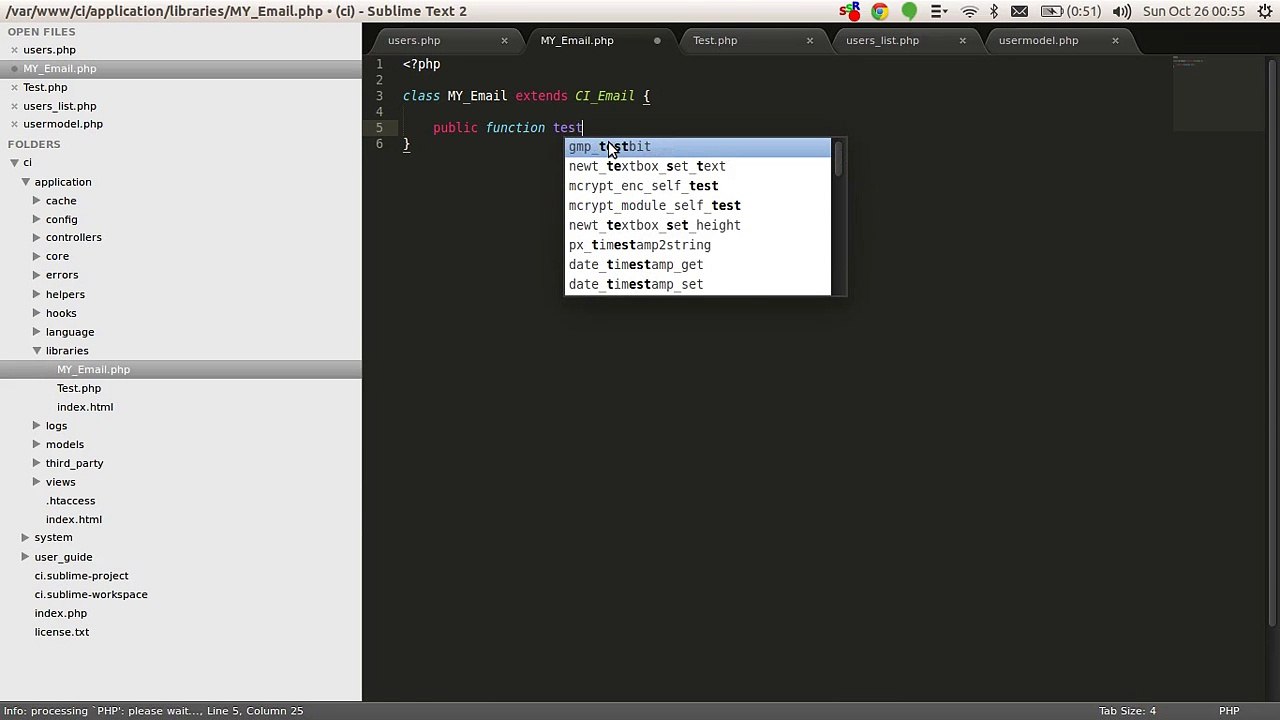The image size is (1280, 720).
Task: Close usermodel.php in Open Files list
Action: point(14,124)
